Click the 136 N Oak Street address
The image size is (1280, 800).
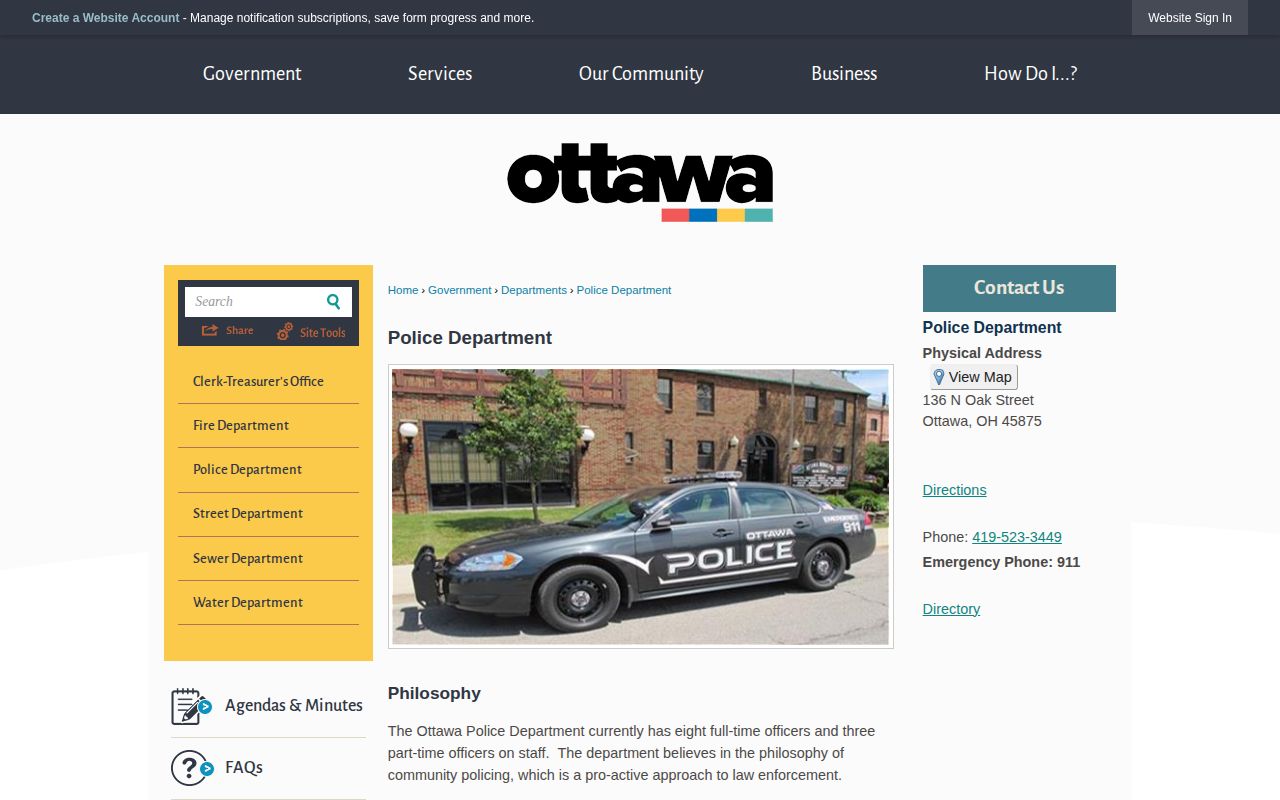pos(978,400)
